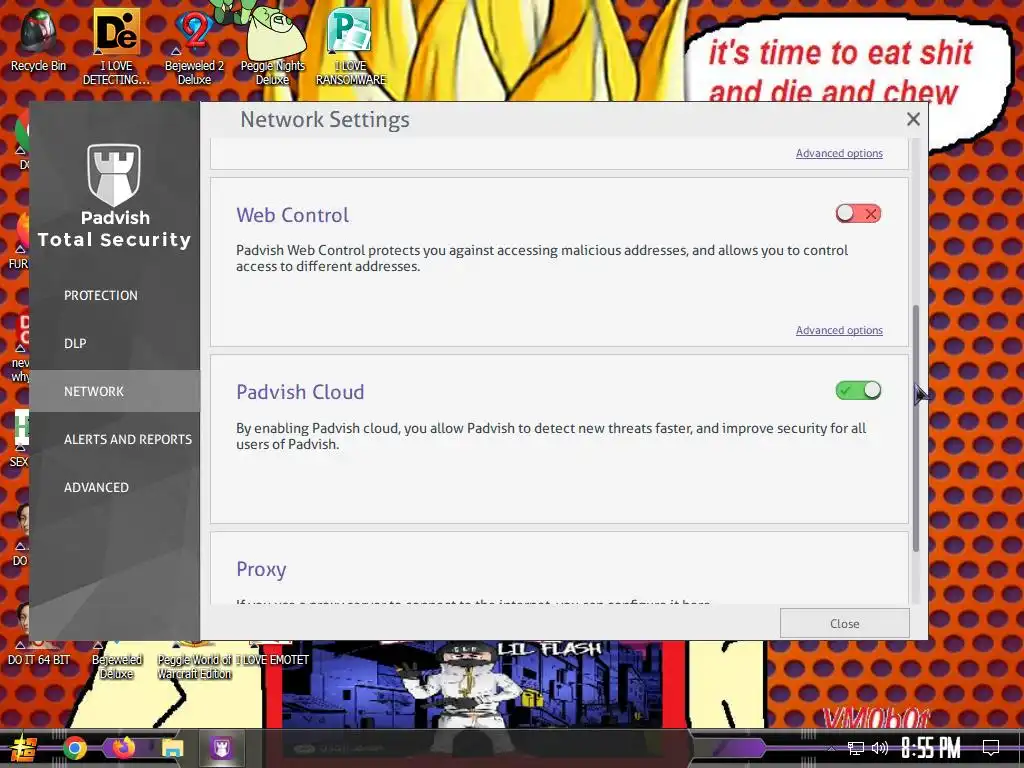Screen dimensions: 1024x768
Task: Launch Firefox from the taskbar
Action: 123,747
